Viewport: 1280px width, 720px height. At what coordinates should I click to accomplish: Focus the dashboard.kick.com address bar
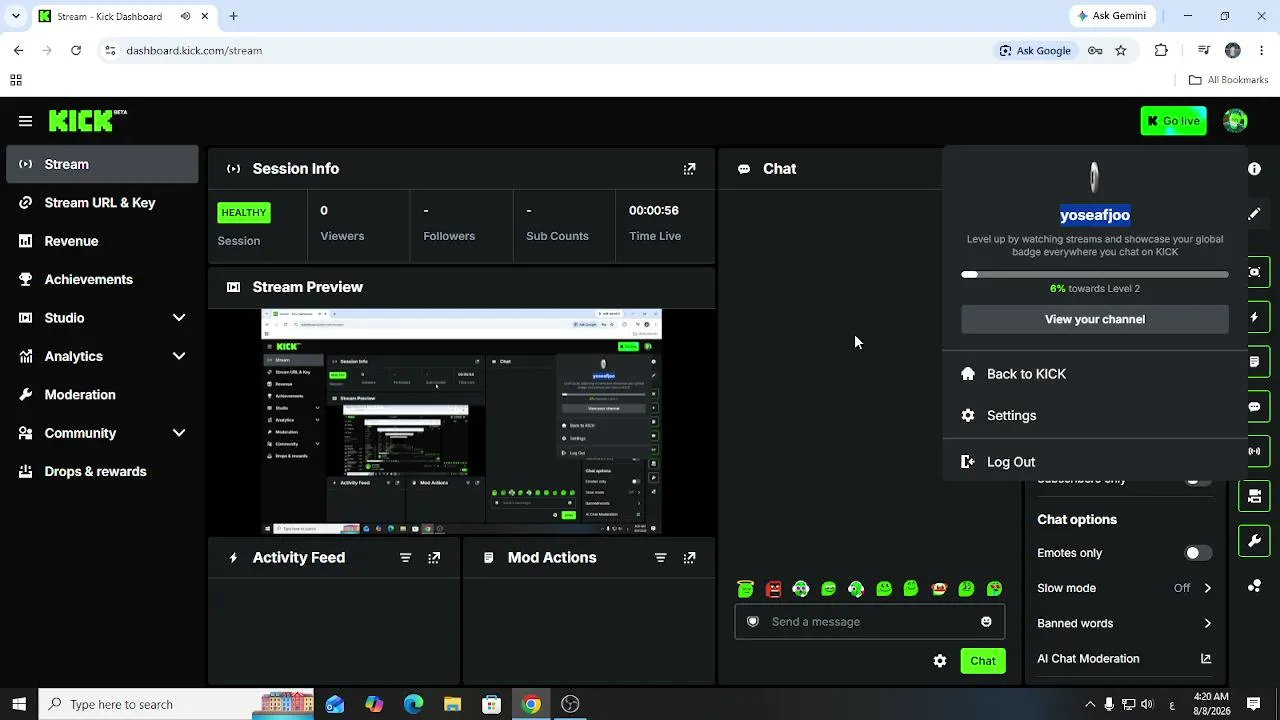(550, 50)
